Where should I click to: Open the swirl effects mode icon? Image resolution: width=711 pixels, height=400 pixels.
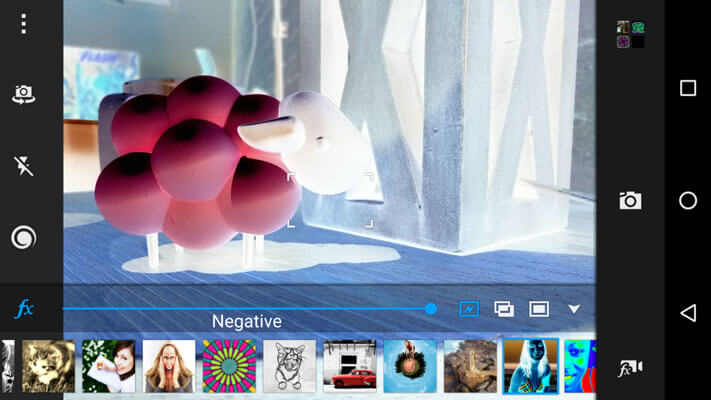pyautogui.click(x=24, y=237)
